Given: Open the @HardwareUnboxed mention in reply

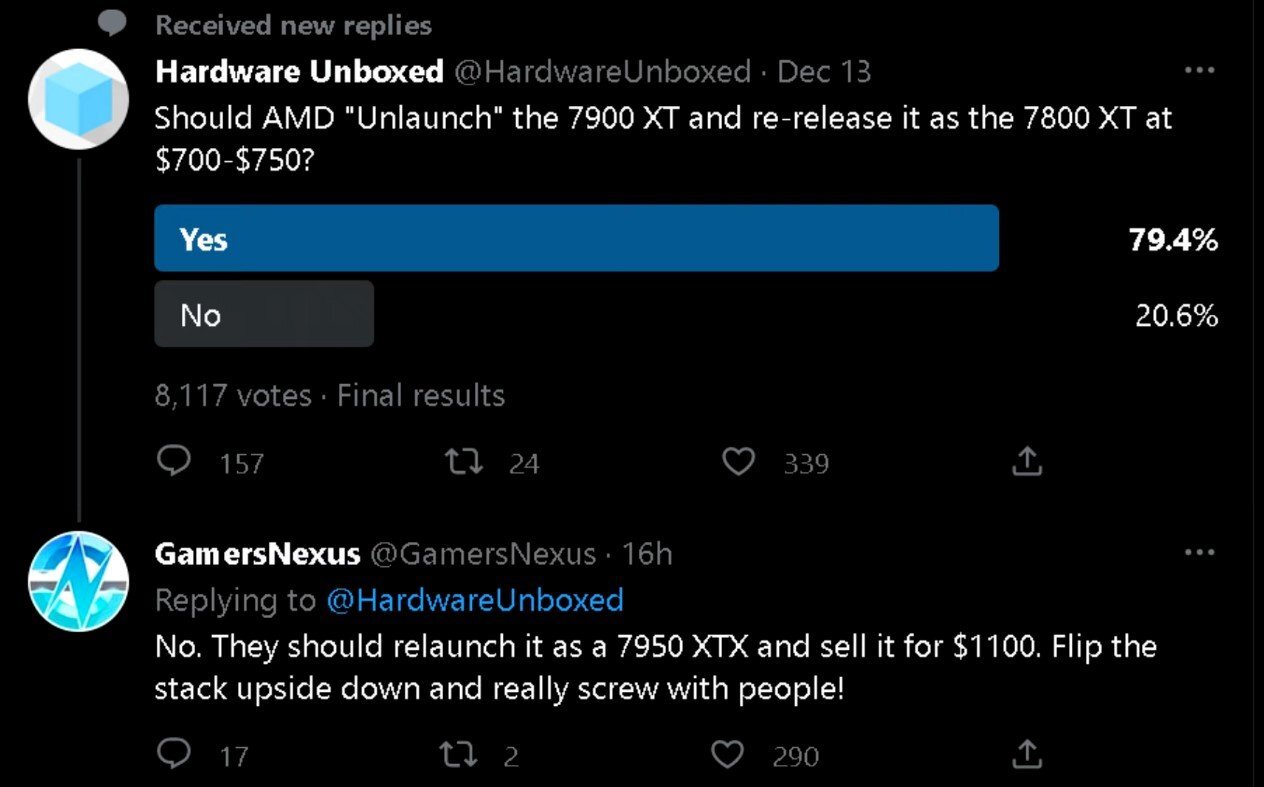Looking at the screenshot, I should [475, 600].
